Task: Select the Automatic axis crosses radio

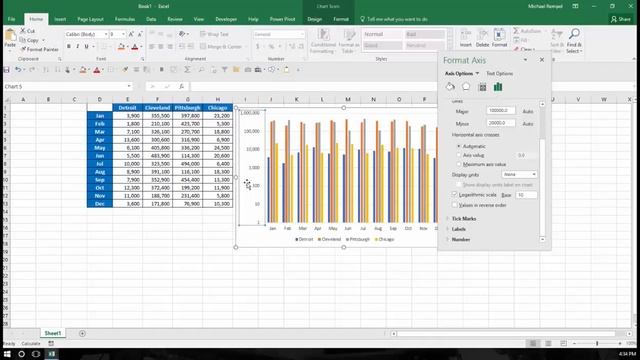Action: (x=459, y=146)
